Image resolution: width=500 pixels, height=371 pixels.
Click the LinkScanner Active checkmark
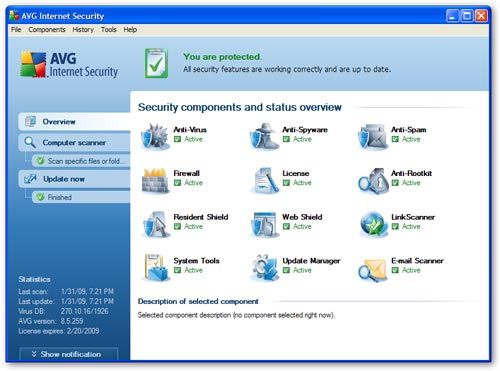395,226
